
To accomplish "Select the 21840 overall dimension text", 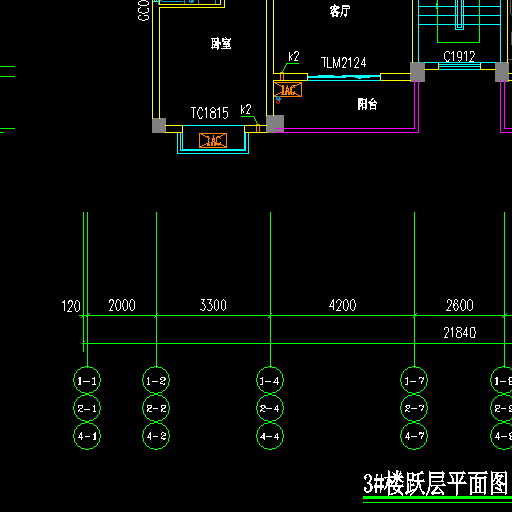I will pyautogui.click(x=460, y=332).
